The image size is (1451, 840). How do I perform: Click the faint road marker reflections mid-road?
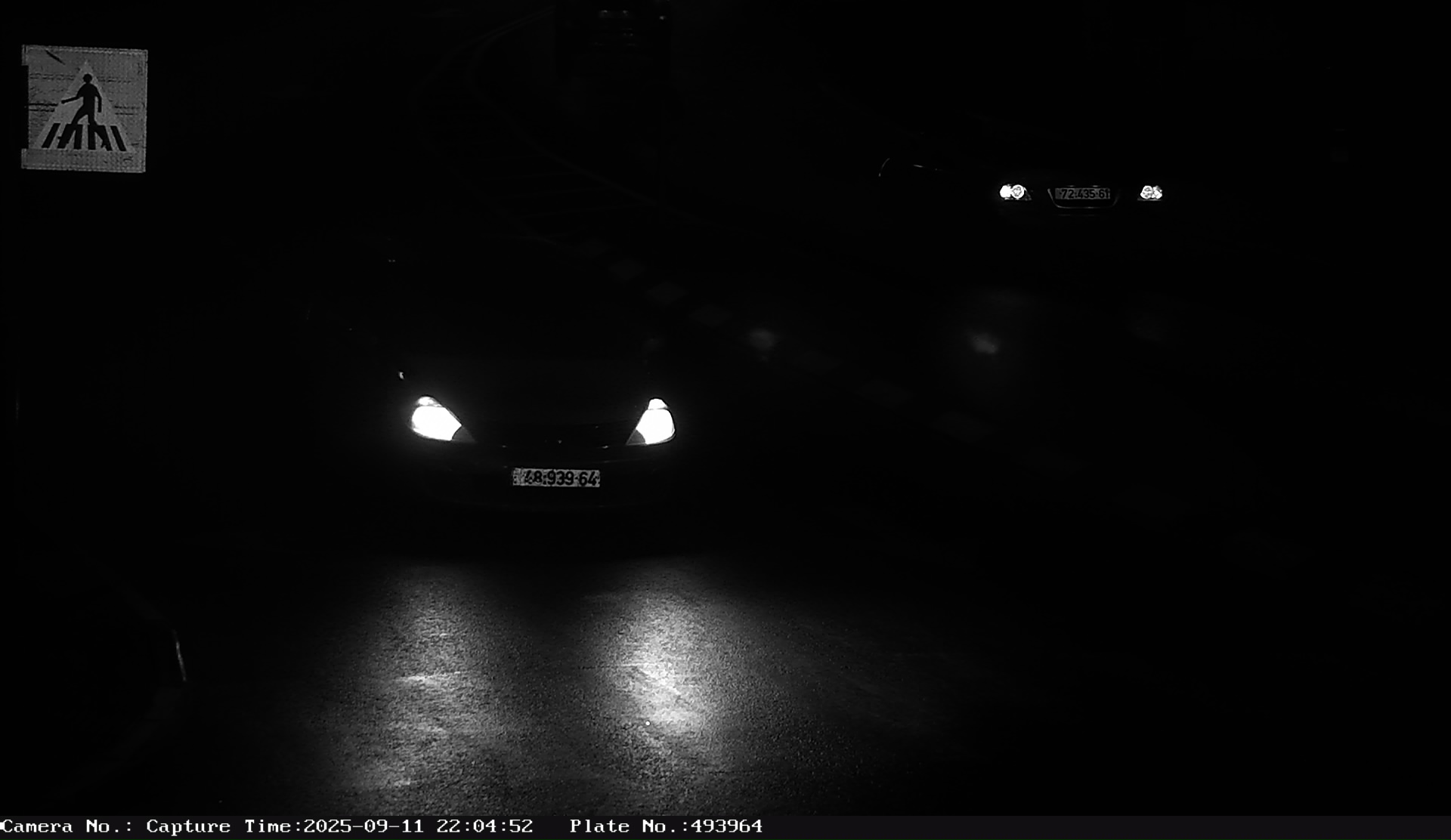pyautogui.click(x=762, y=338)
